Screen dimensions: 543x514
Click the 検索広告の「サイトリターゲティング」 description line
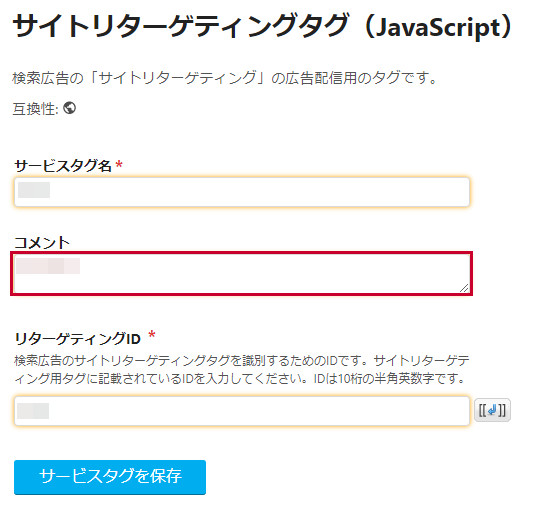pyautogui.click(x=225, y=78)
